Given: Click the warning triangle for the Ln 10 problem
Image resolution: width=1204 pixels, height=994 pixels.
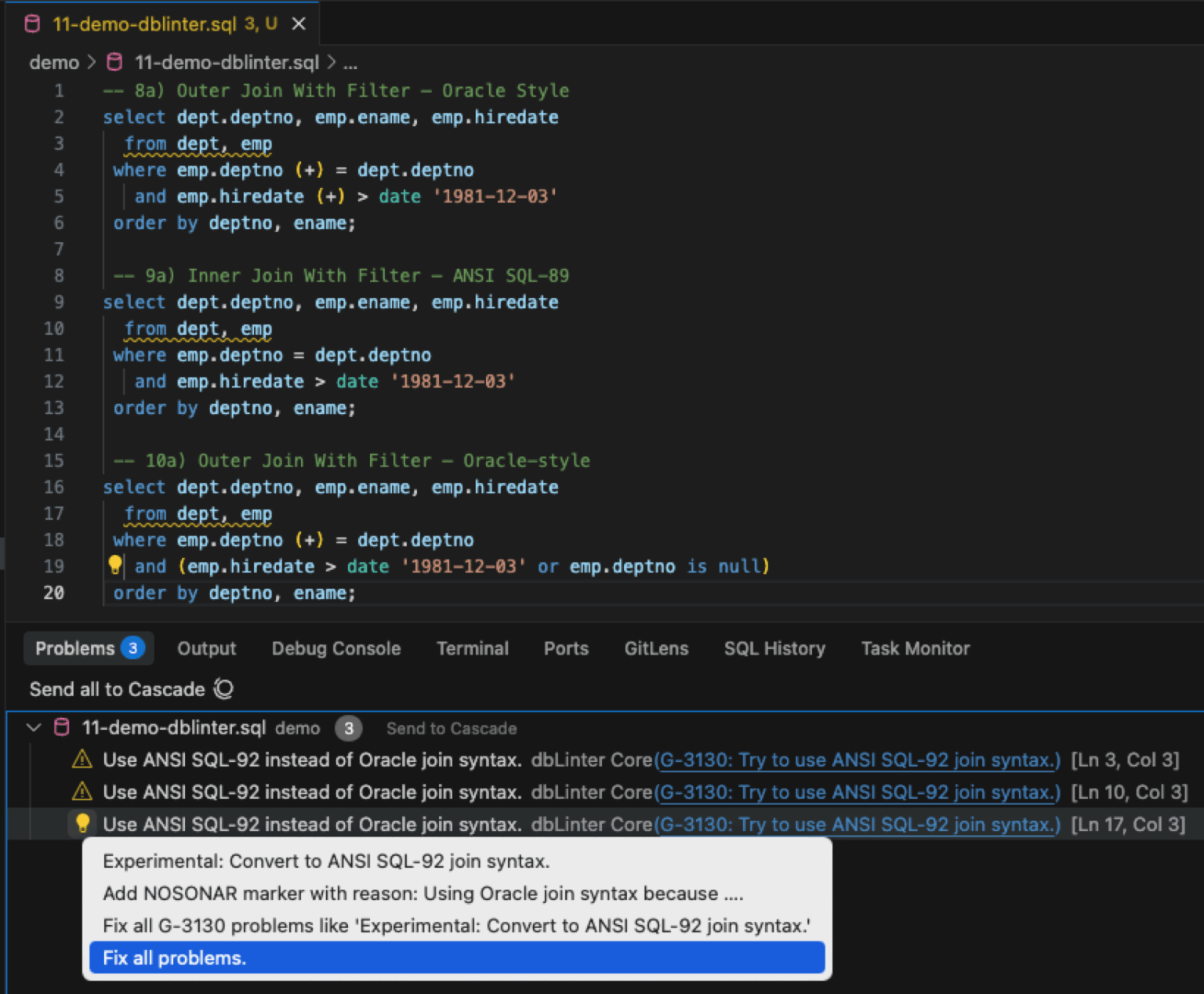Looking at the screenshot, I should pyautogui.click(x=82, y=792).
